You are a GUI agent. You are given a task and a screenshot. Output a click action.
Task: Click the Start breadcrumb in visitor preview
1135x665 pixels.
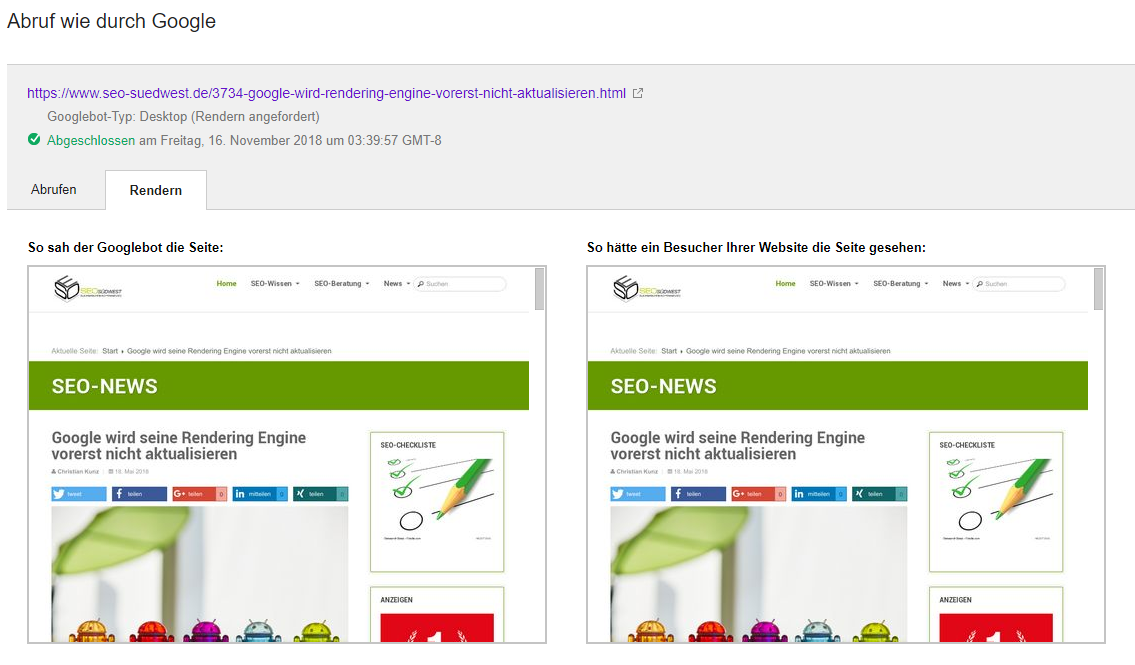pyautogui.click(x=669, y=351)
